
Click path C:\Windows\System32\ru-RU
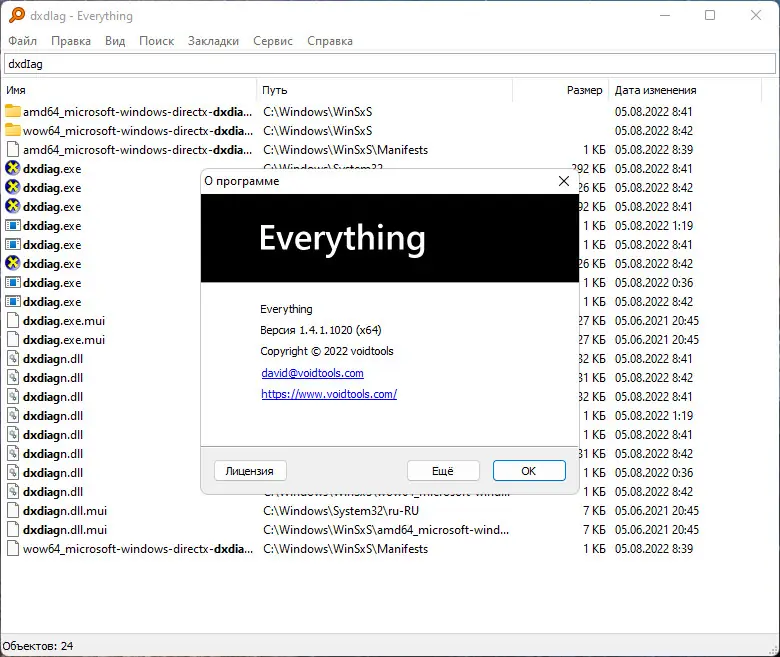coord(341,511)
